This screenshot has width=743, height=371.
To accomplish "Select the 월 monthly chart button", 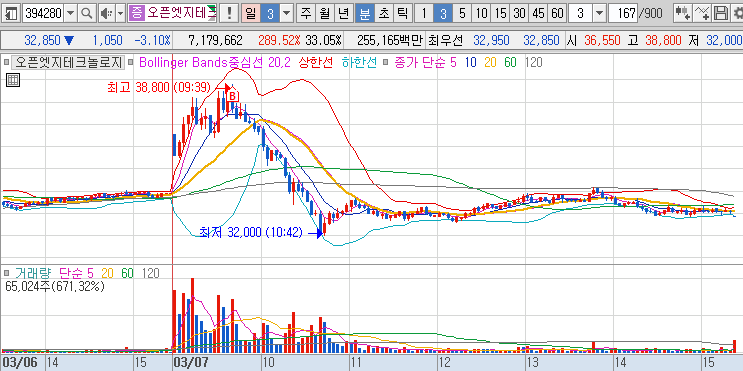I will 324,13.
